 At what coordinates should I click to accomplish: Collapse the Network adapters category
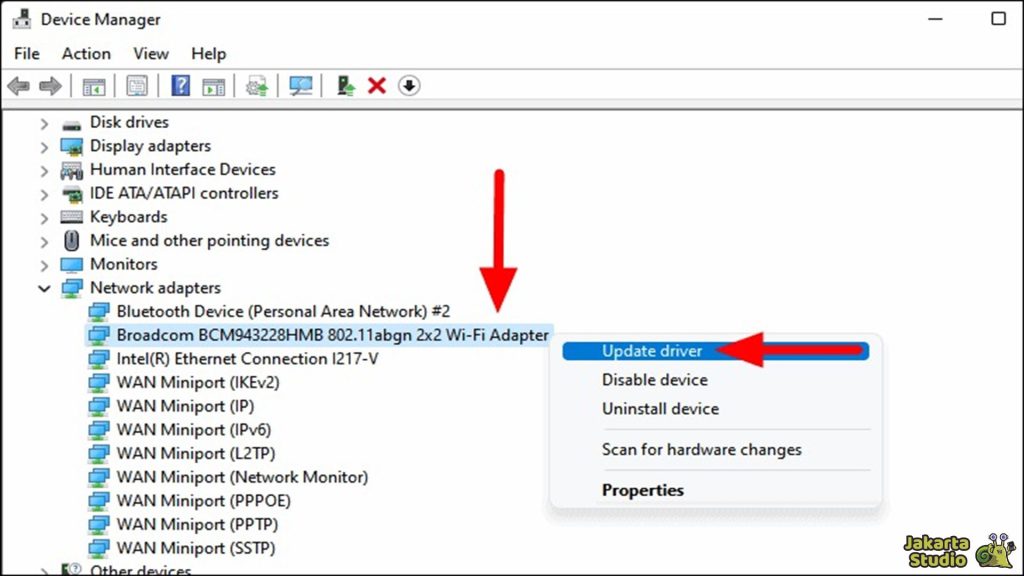44,287
